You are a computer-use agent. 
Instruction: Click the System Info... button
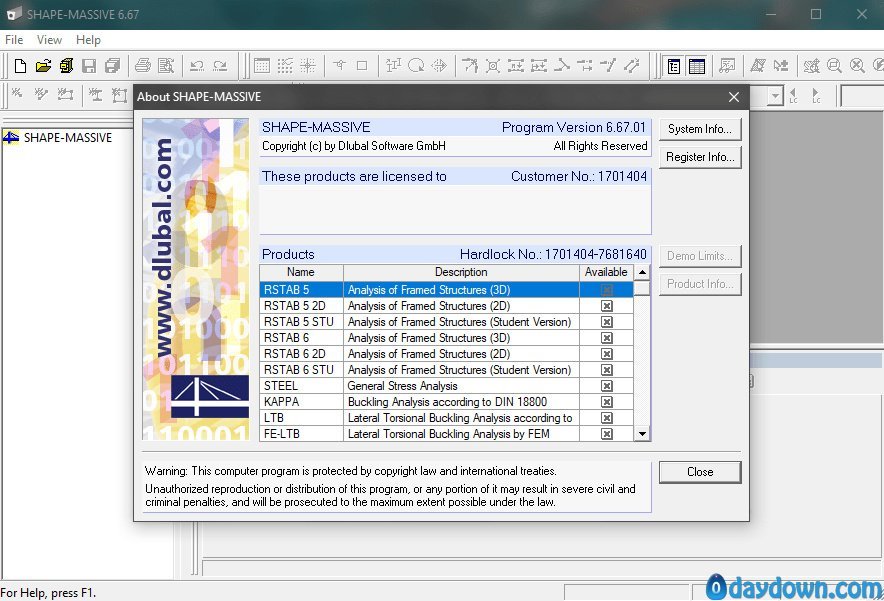pyautogui.click(x=700, y=129)
